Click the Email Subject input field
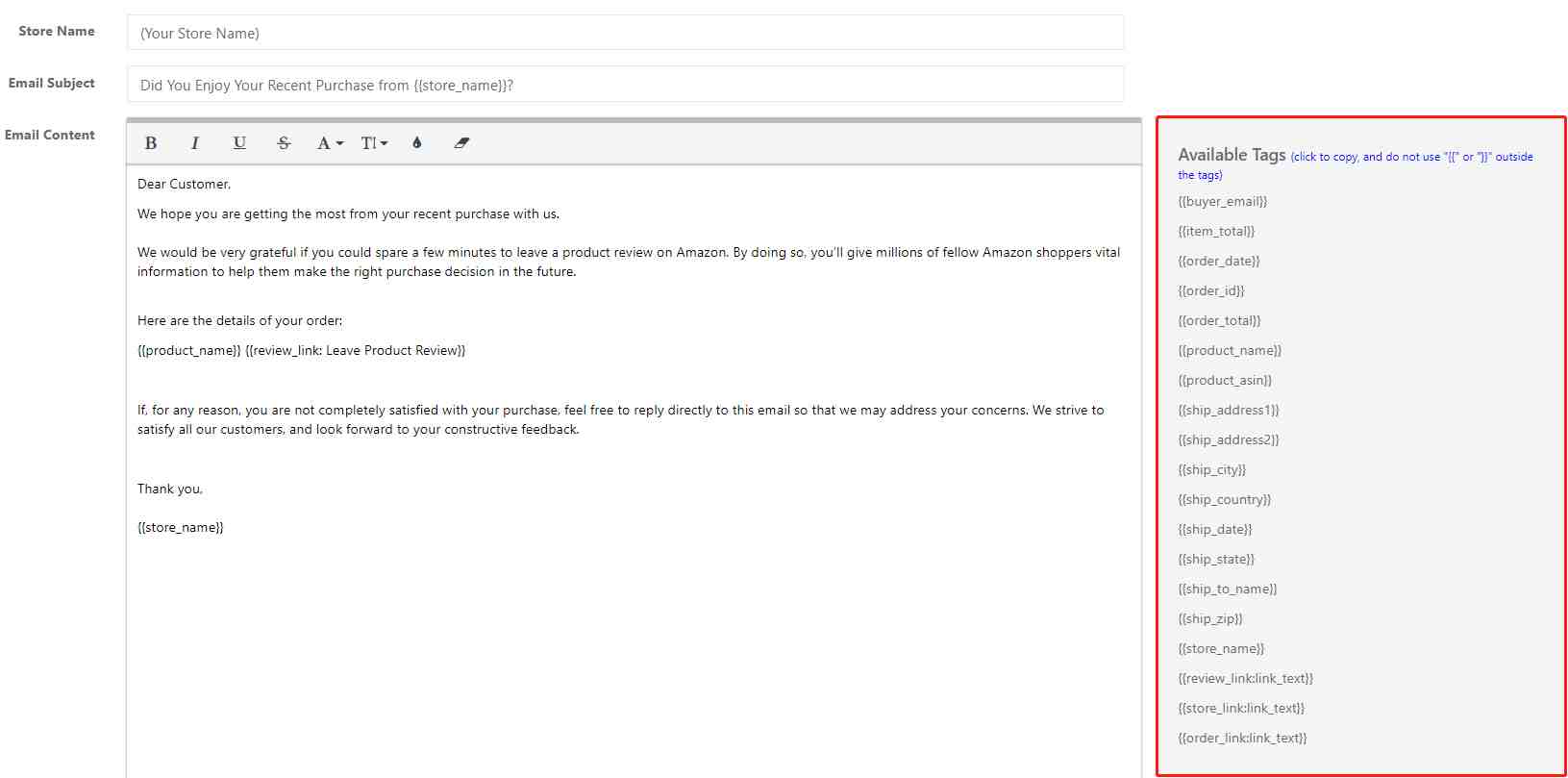 point(625,85)
